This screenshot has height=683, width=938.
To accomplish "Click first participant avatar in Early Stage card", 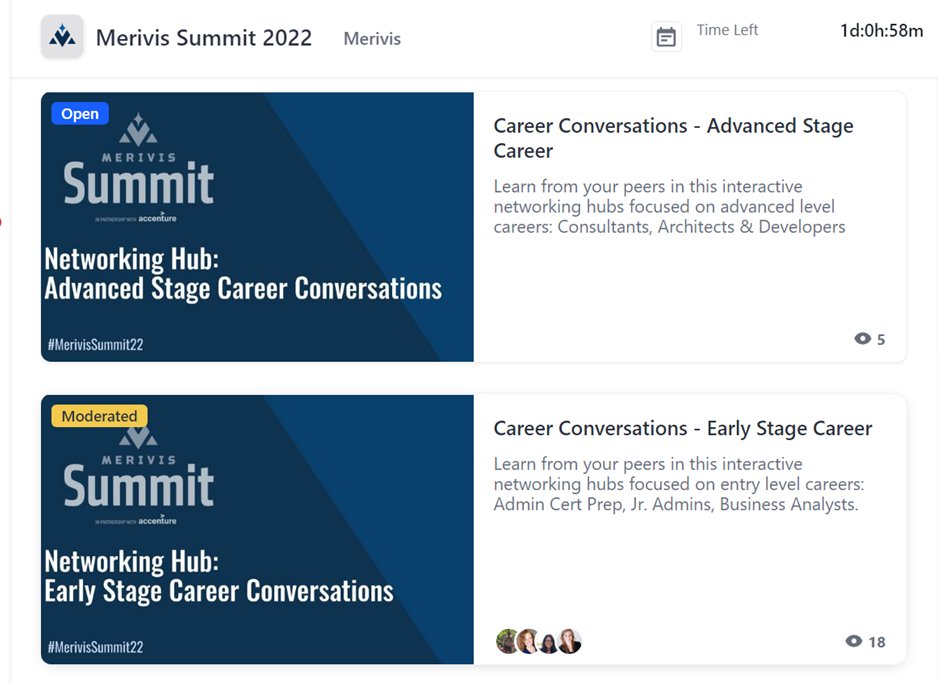I will click(x=507, y=641).
